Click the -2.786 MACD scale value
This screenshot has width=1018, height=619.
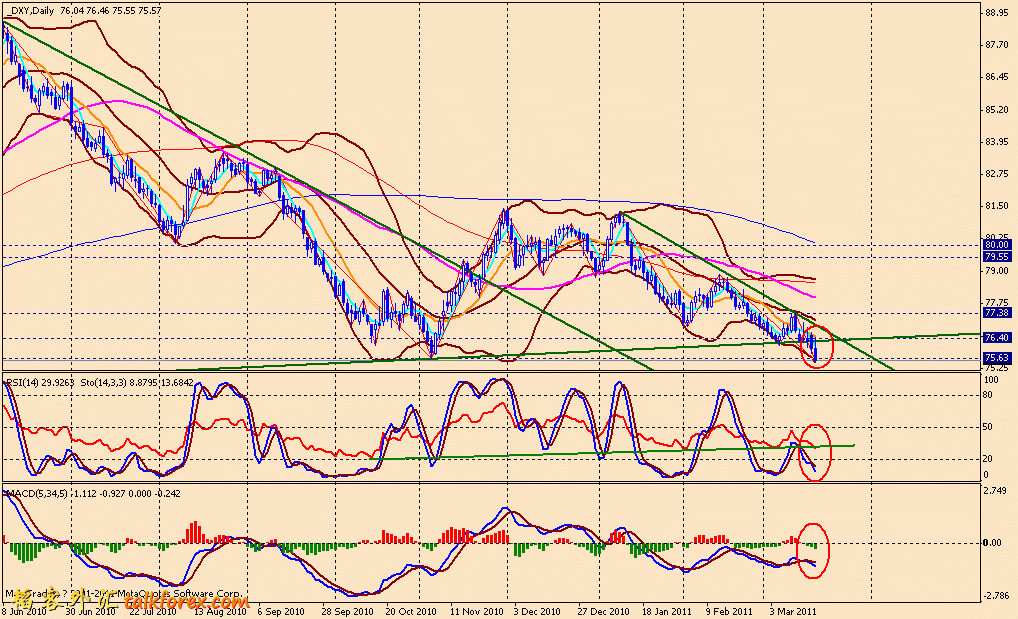pyautogui.click(x=995, y=594)
